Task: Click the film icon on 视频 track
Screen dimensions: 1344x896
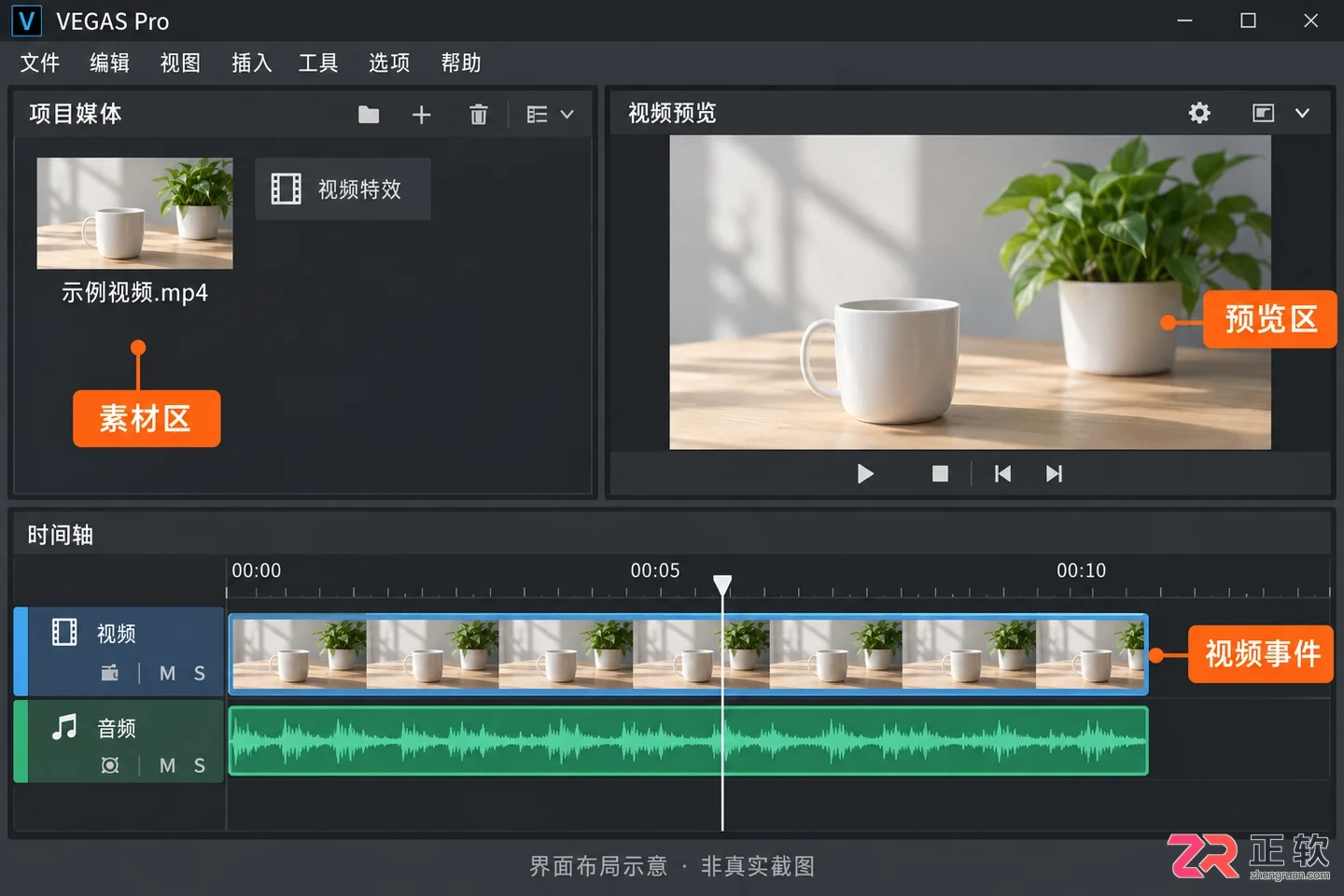Action: 64,632
